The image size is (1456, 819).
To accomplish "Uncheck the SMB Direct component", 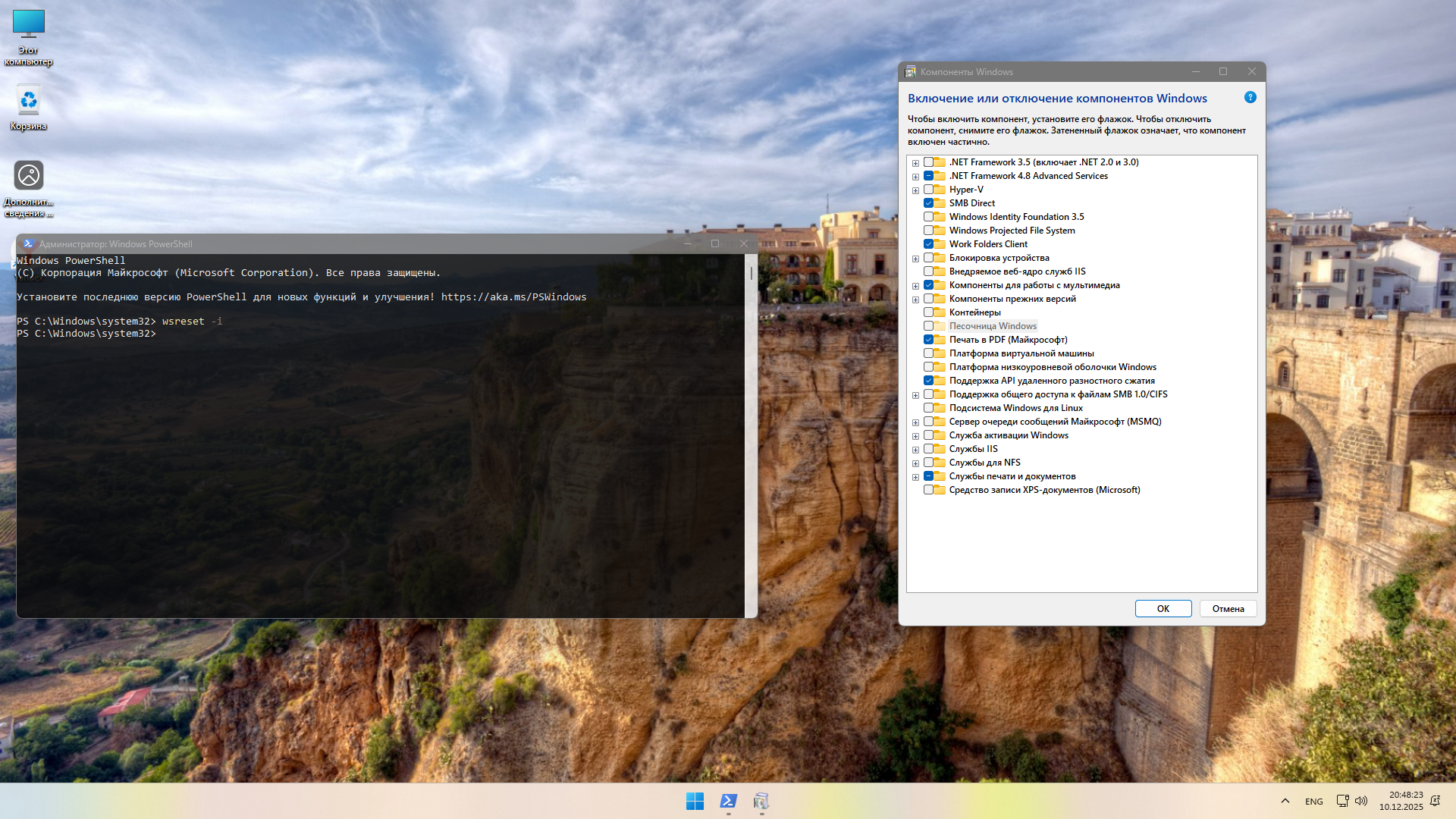I will pos(928,203).
